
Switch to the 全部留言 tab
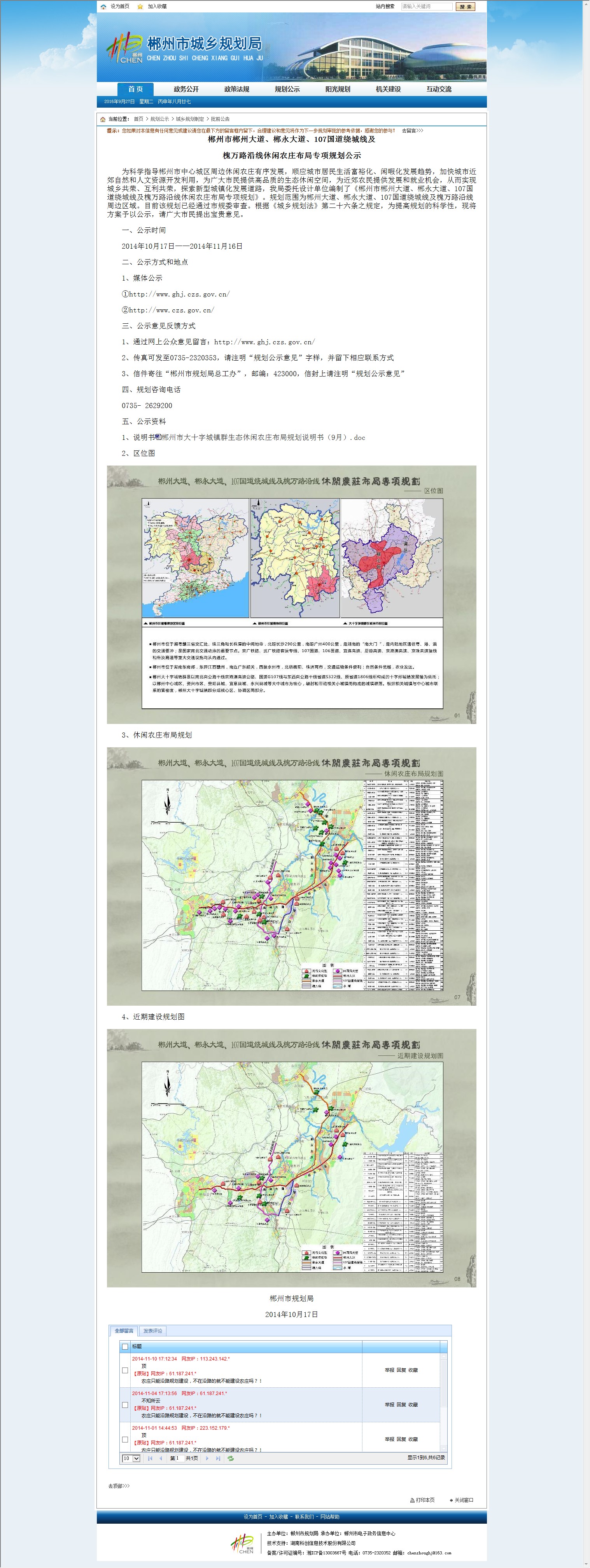pyautogui.click(x=124, y=1331)
